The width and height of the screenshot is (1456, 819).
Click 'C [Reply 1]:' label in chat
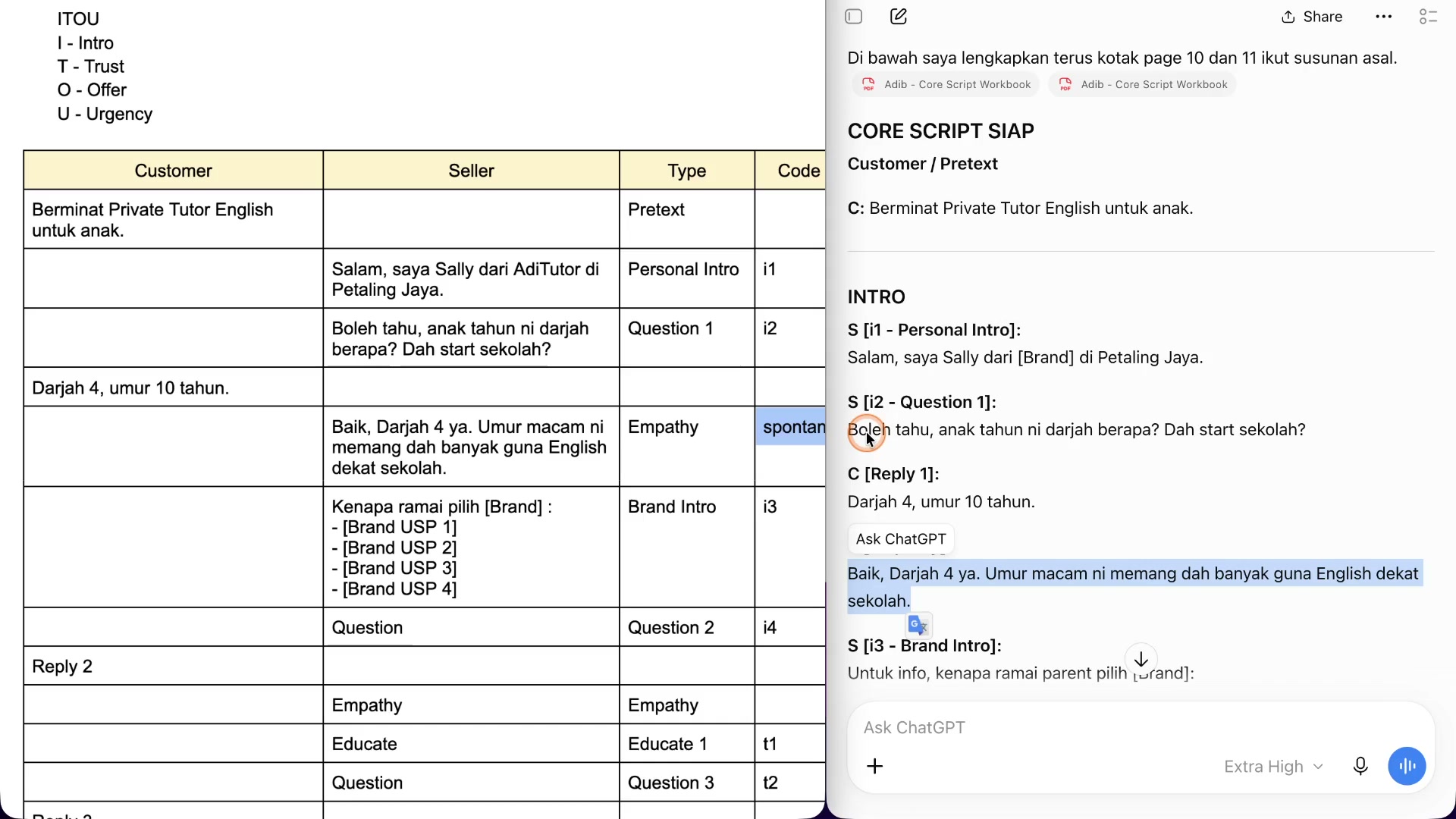pyautogui.click(x=893, y=474)
